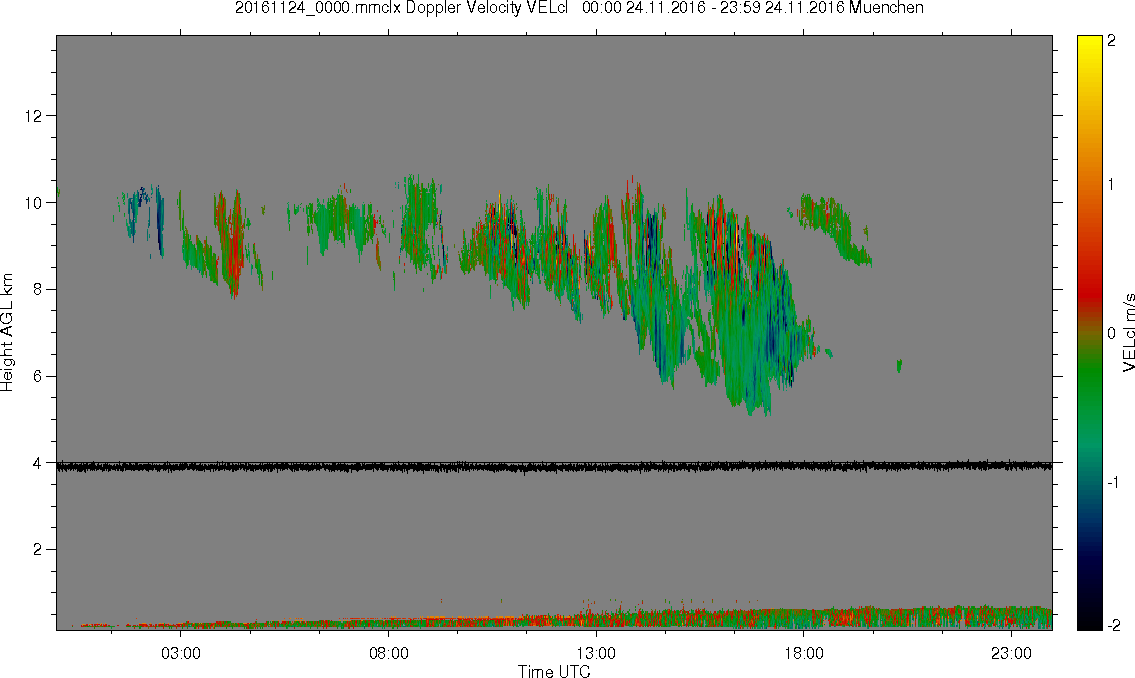This screenshot has height=678, width=1135.
Task: Click the colorbar top value '2'
Action: (x=1111, y=41)
